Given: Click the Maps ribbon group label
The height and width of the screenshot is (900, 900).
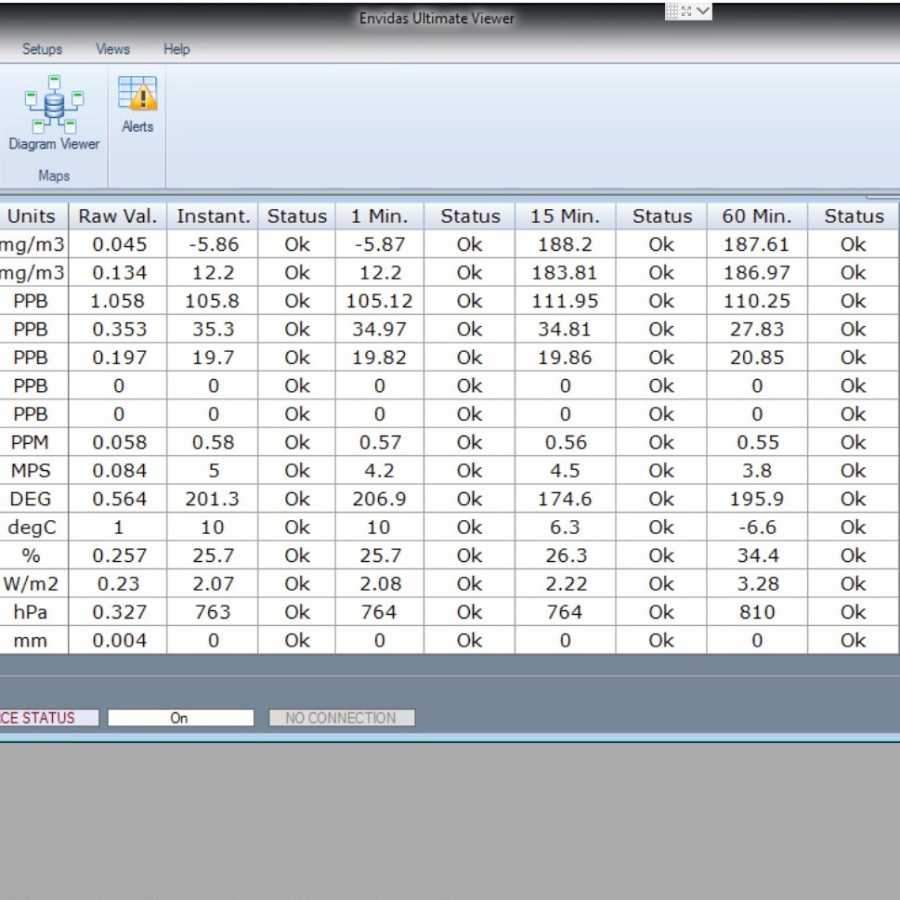Looking at the screenshot, I should pos(54,176).
